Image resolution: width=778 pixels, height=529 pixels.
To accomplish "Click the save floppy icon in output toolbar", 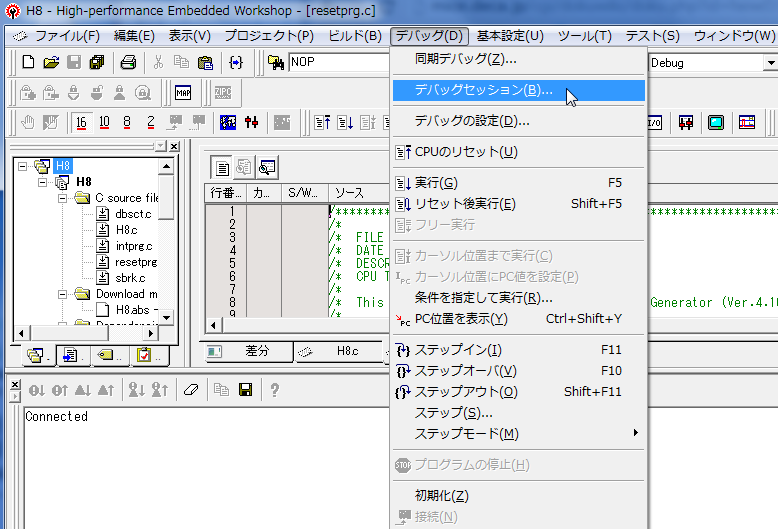I will tap(244, 390).
